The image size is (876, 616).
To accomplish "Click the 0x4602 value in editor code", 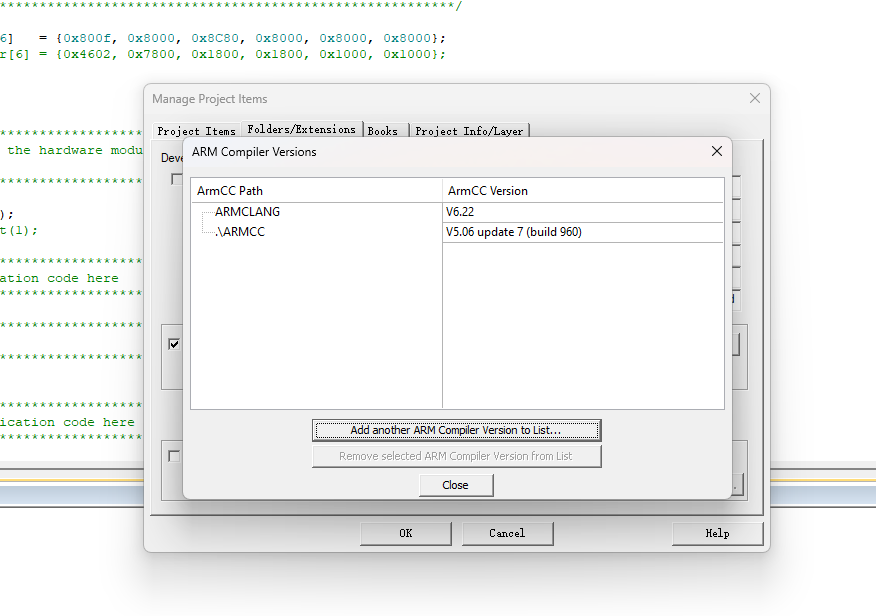I will tap(87, 54).
